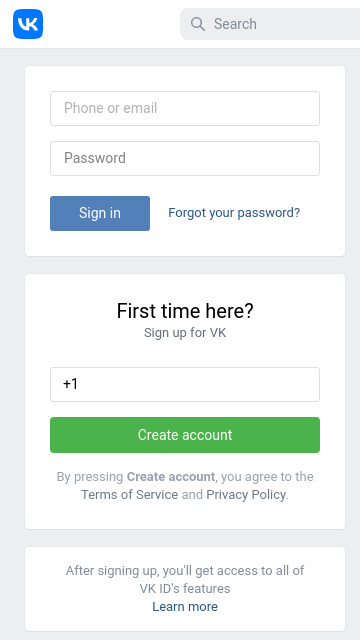Click the white header bar beside the logo
The image size is (360, 640).
click(x=111, y=24)
